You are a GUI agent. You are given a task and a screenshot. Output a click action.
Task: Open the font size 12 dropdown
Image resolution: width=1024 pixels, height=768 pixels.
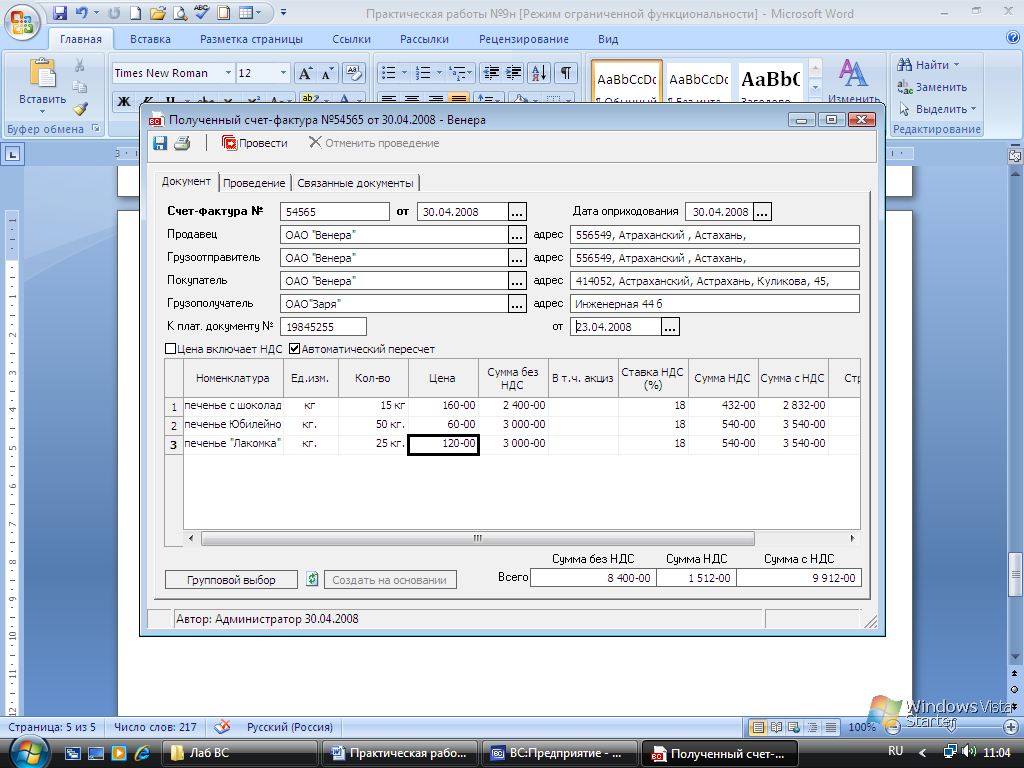click(283, 73)
